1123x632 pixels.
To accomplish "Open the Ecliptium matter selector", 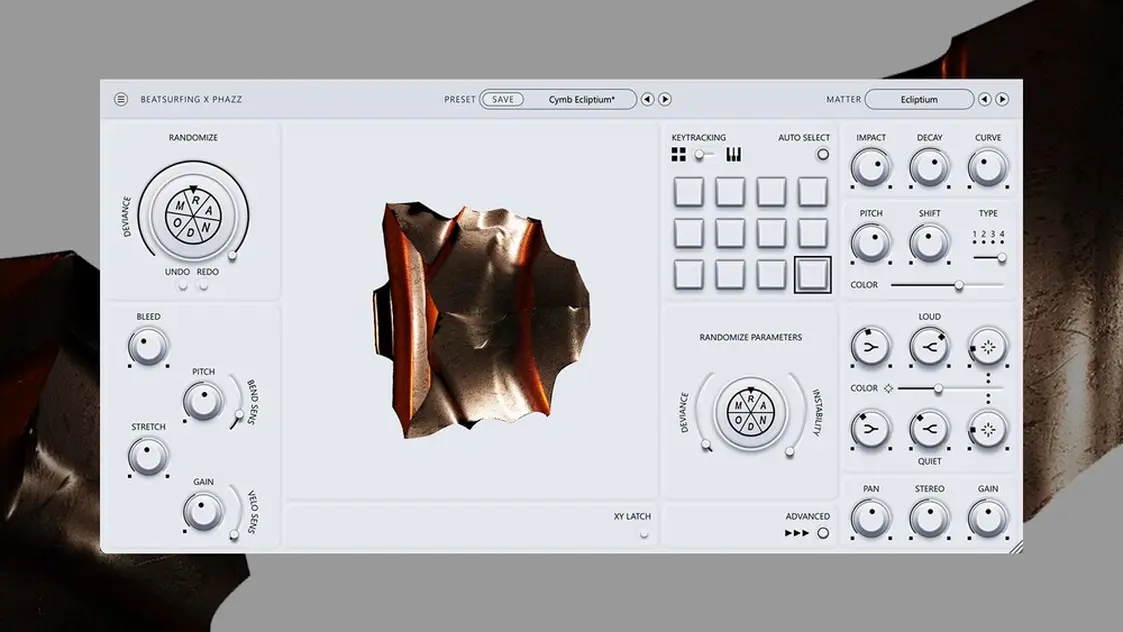I will point(919,99).
